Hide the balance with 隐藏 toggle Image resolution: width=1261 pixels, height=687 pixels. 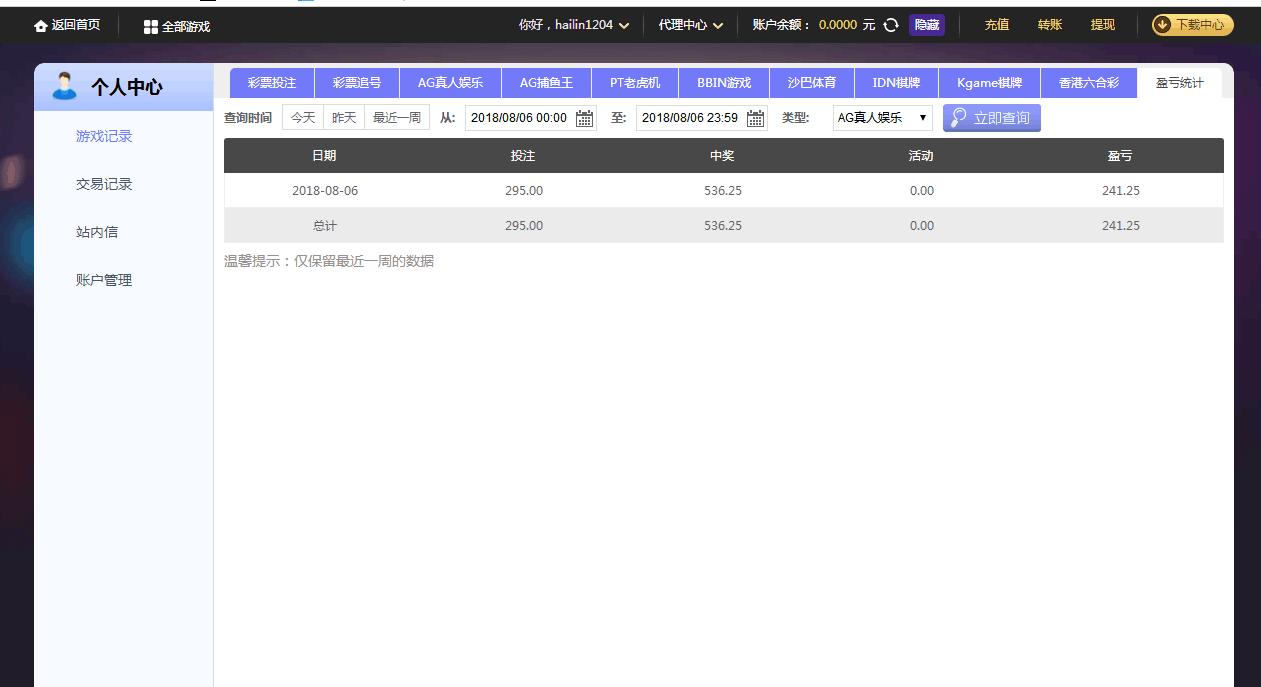[x=925, y=24]
